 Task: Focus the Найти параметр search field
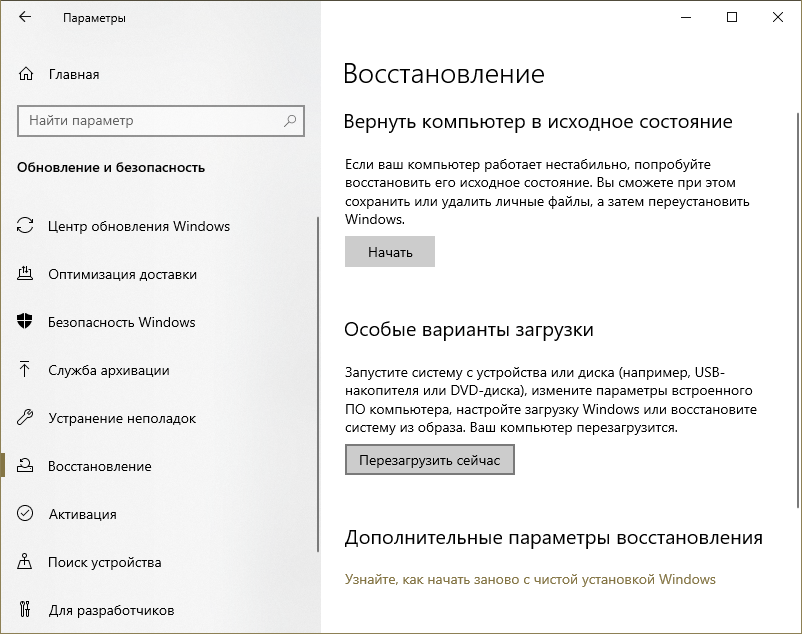click(x=150, y=121)
